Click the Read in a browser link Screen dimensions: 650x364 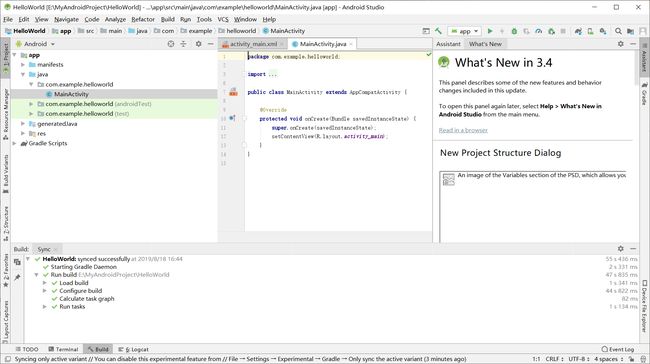(463, 130)
